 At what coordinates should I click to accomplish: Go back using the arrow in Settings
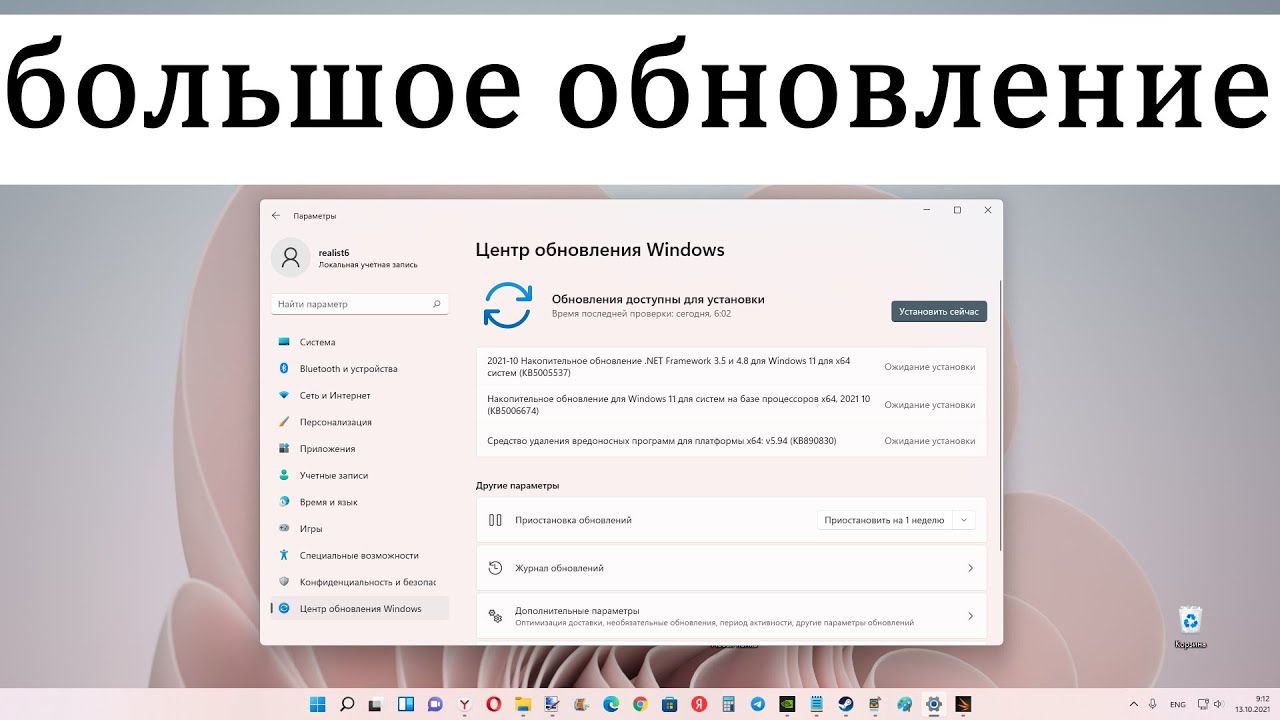pyautogui.click(x=276, y=216)
